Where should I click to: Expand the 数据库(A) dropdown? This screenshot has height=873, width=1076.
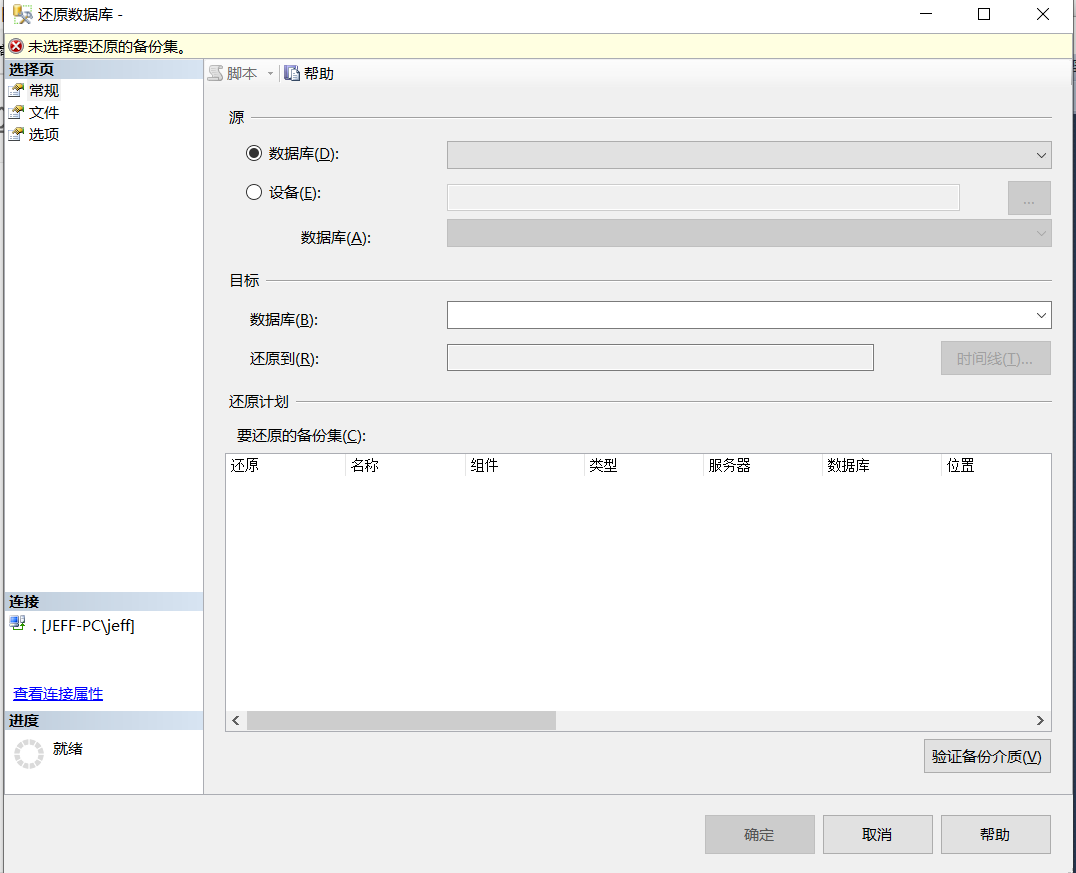pos(1041,233)
